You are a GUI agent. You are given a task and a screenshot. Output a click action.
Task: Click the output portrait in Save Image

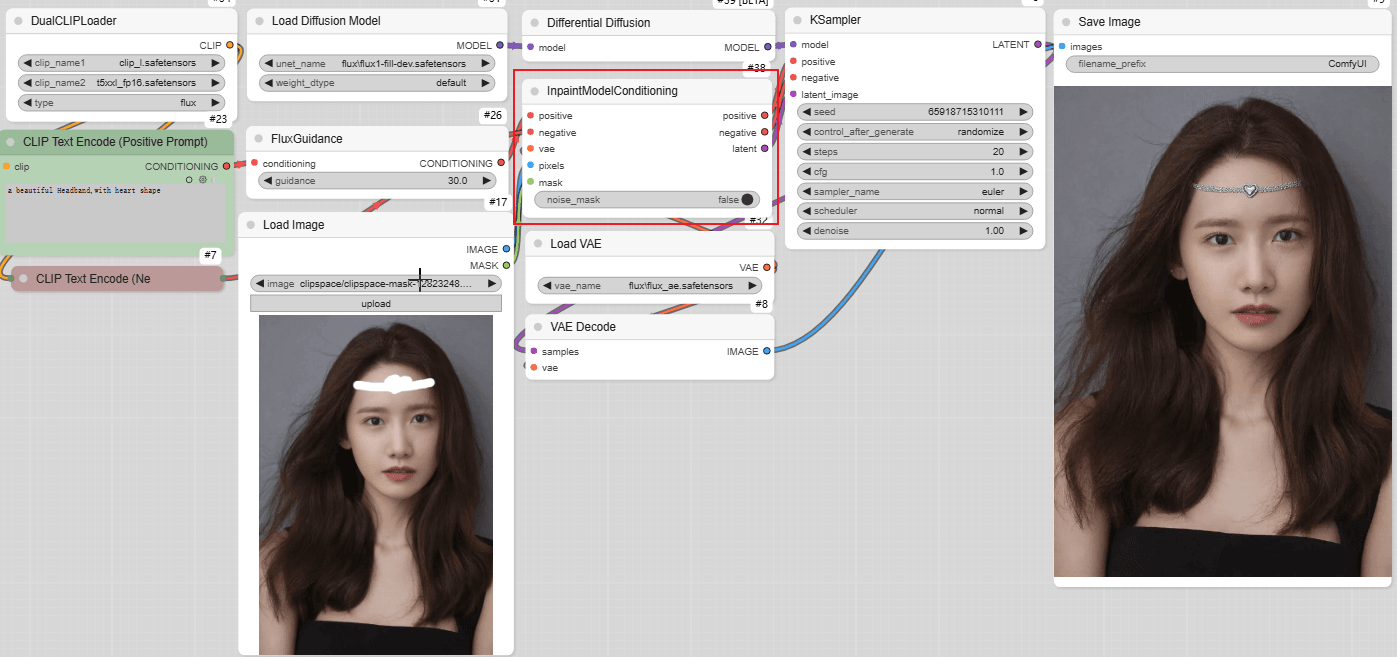tap(1222, 331)
